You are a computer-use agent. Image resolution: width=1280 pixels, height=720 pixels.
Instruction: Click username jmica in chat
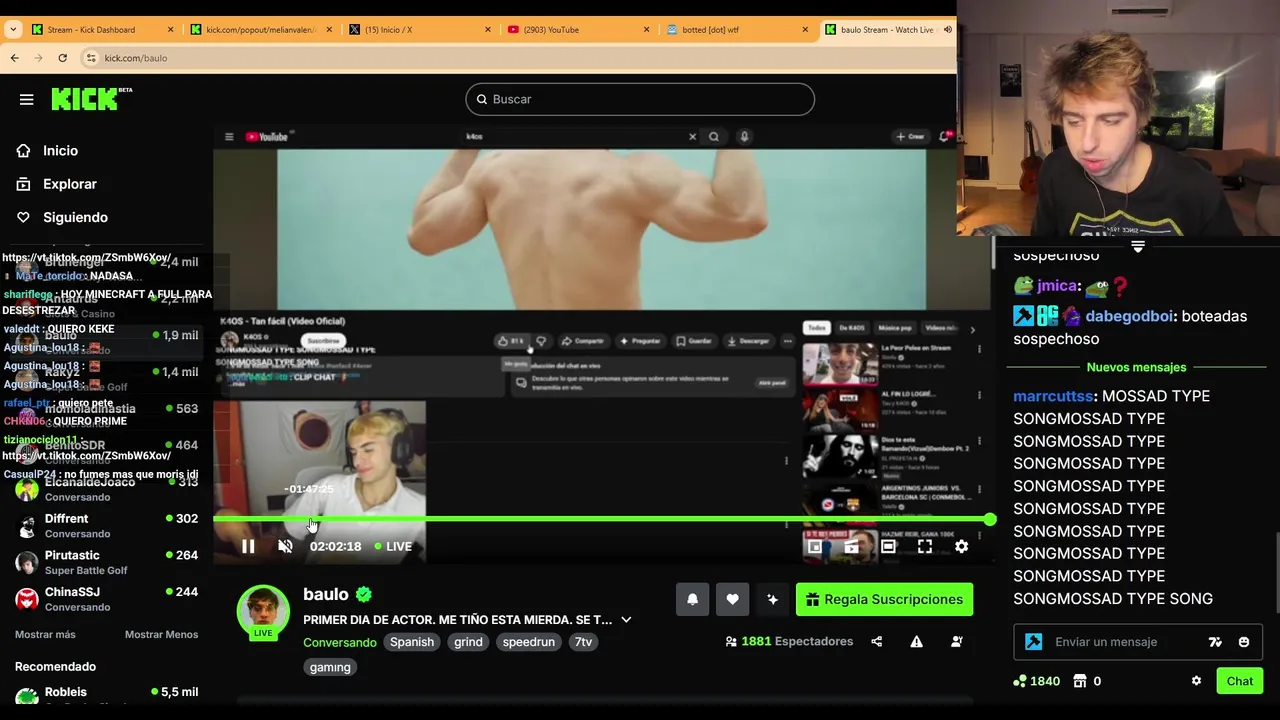tap(1056, 286)
